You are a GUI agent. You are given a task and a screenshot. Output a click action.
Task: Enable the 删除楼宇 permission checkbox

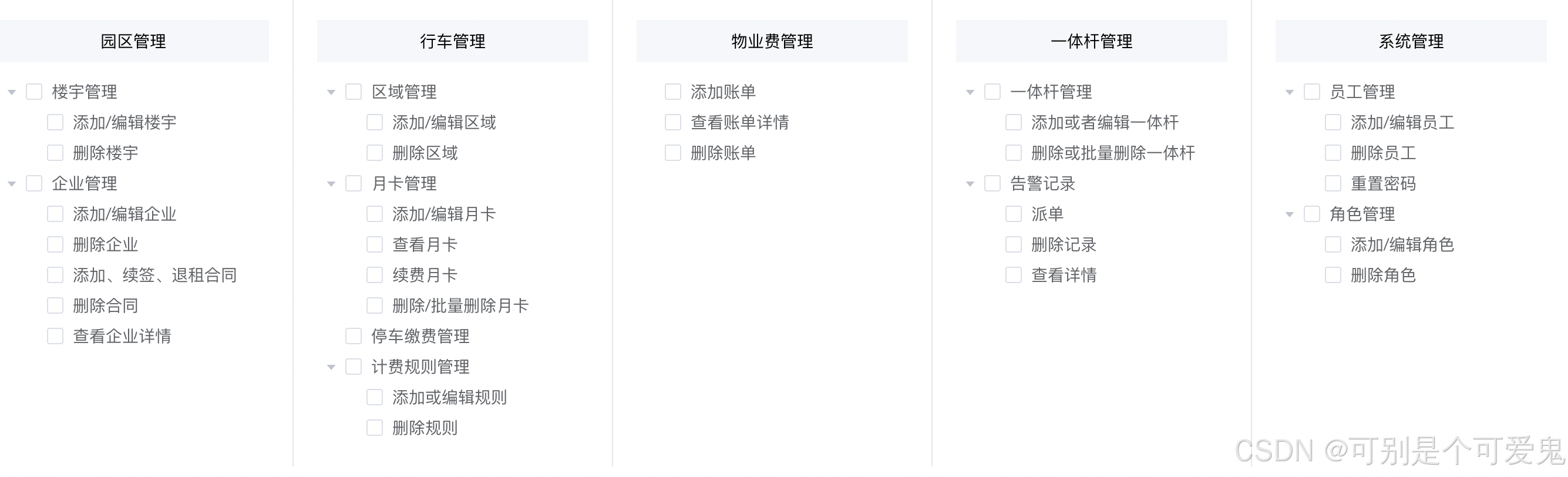pos(55,152)
